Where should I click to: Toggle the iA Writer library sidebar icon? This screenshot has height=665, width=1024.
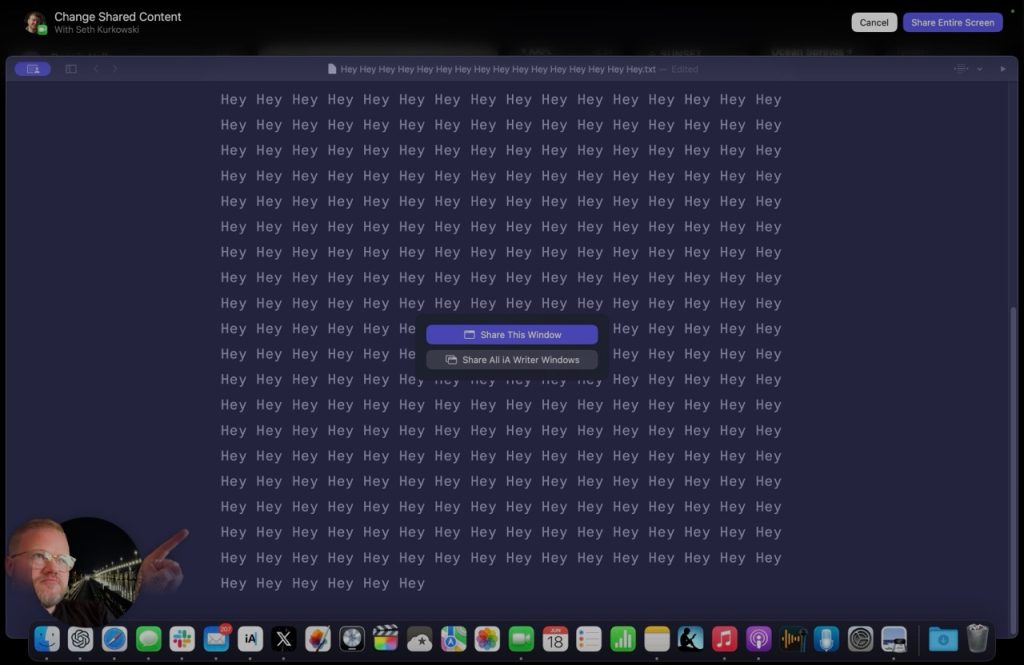coord(33,69)
